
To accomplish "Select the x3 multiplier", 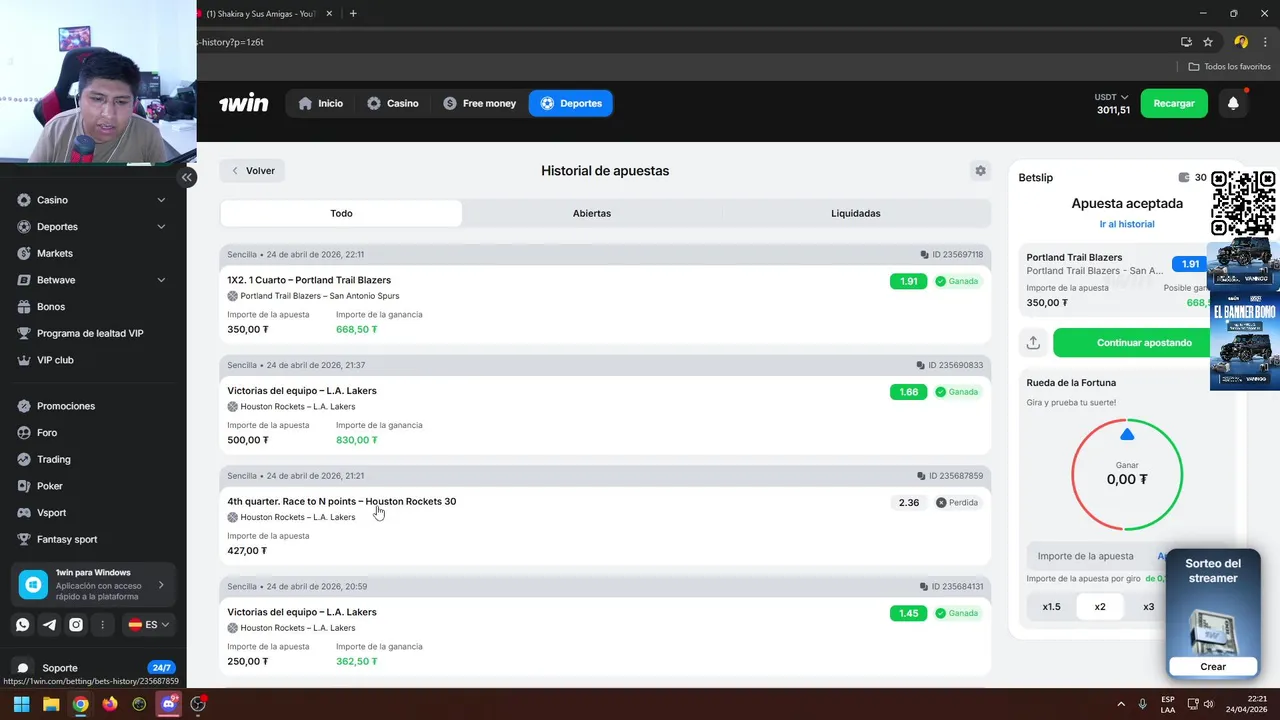I will [1148, 607].
